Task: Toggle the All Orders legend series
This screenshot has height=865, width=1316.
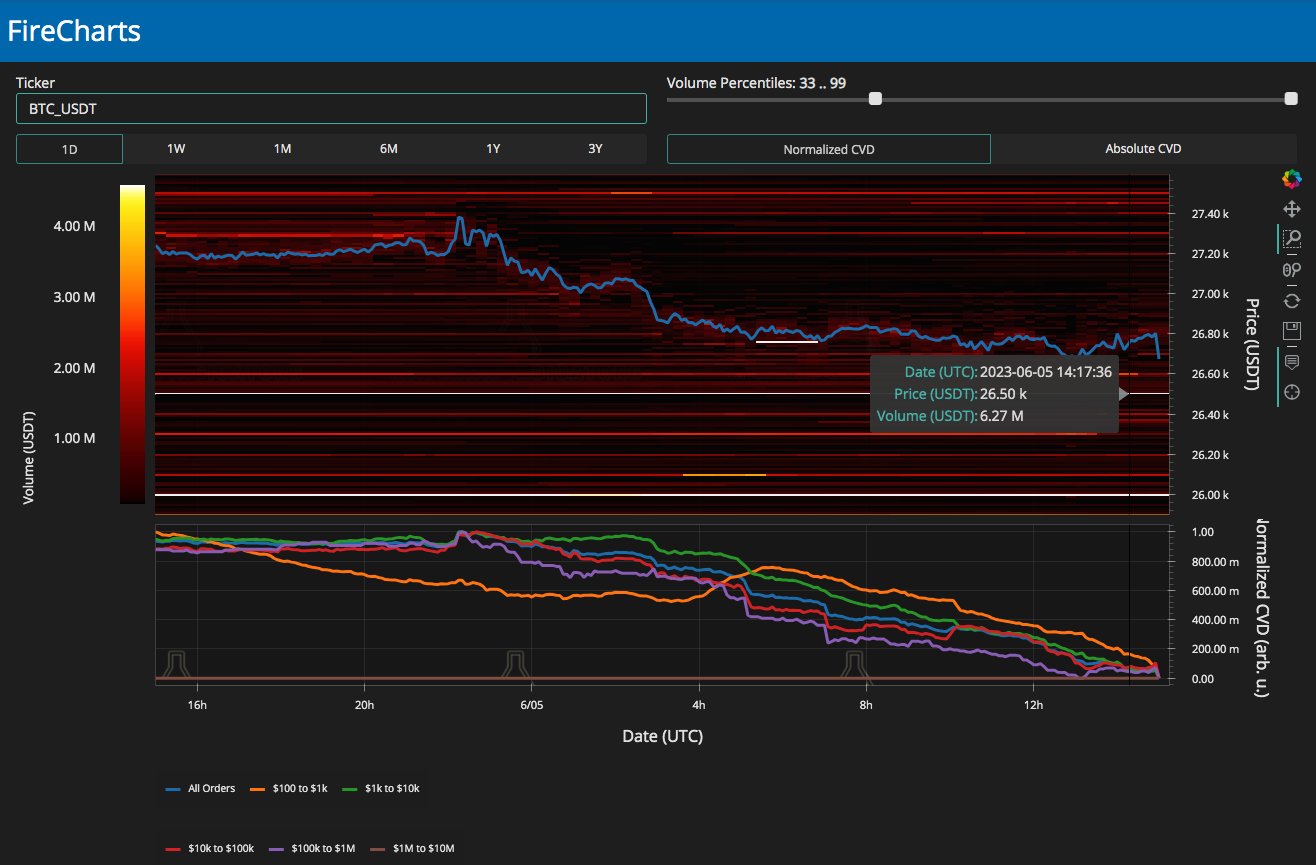Action: tap(201, 789)
